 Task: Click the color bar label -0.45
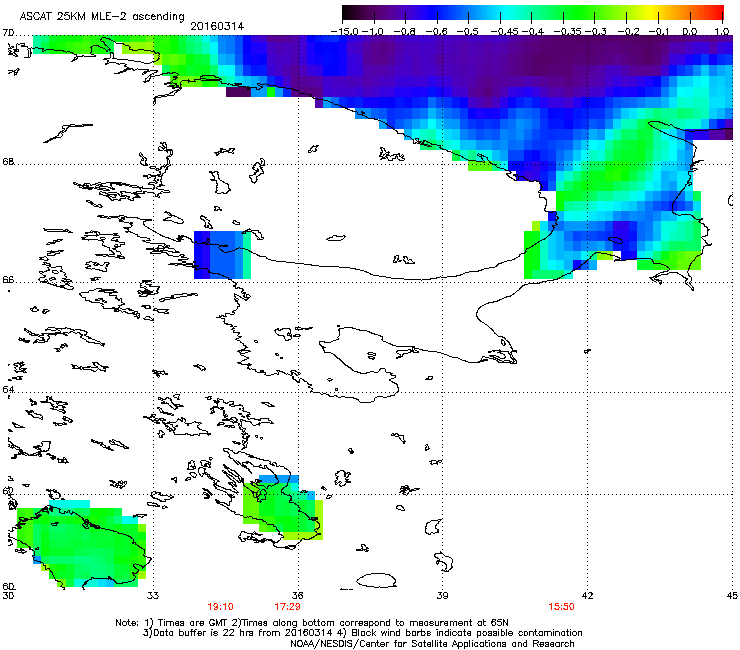coord(504,32)
